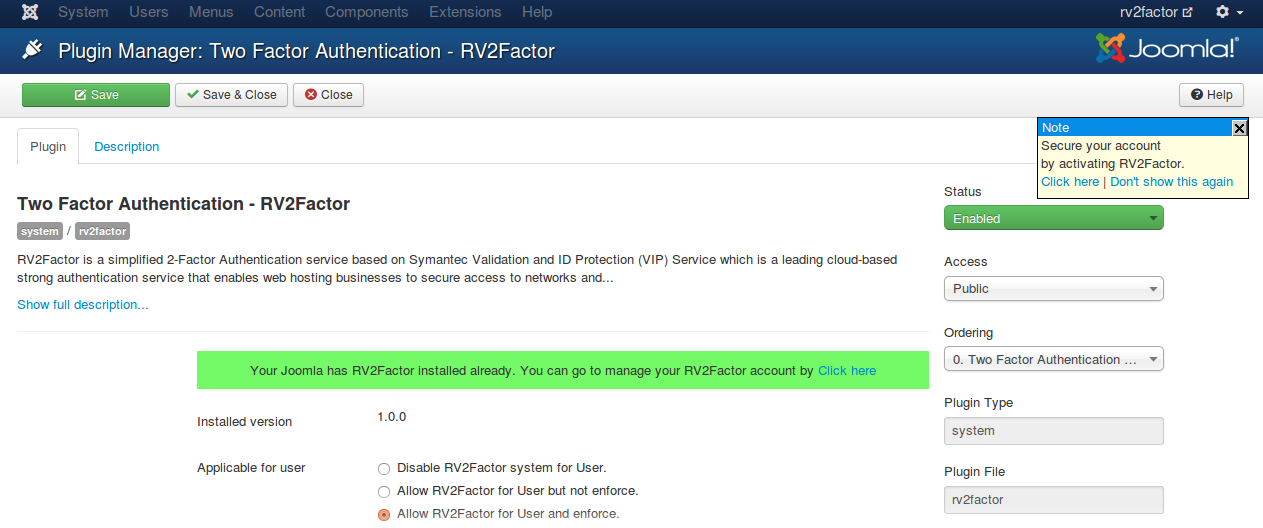Click the 'system' folder badge
Image resolution: width=1263 pixels, height=528 pixels.
[x=40, y=231]
